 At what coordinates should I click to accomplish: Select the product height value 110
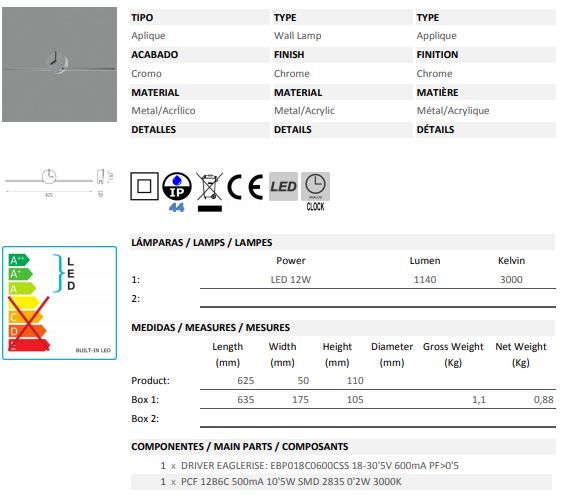[x=355, y=381]
